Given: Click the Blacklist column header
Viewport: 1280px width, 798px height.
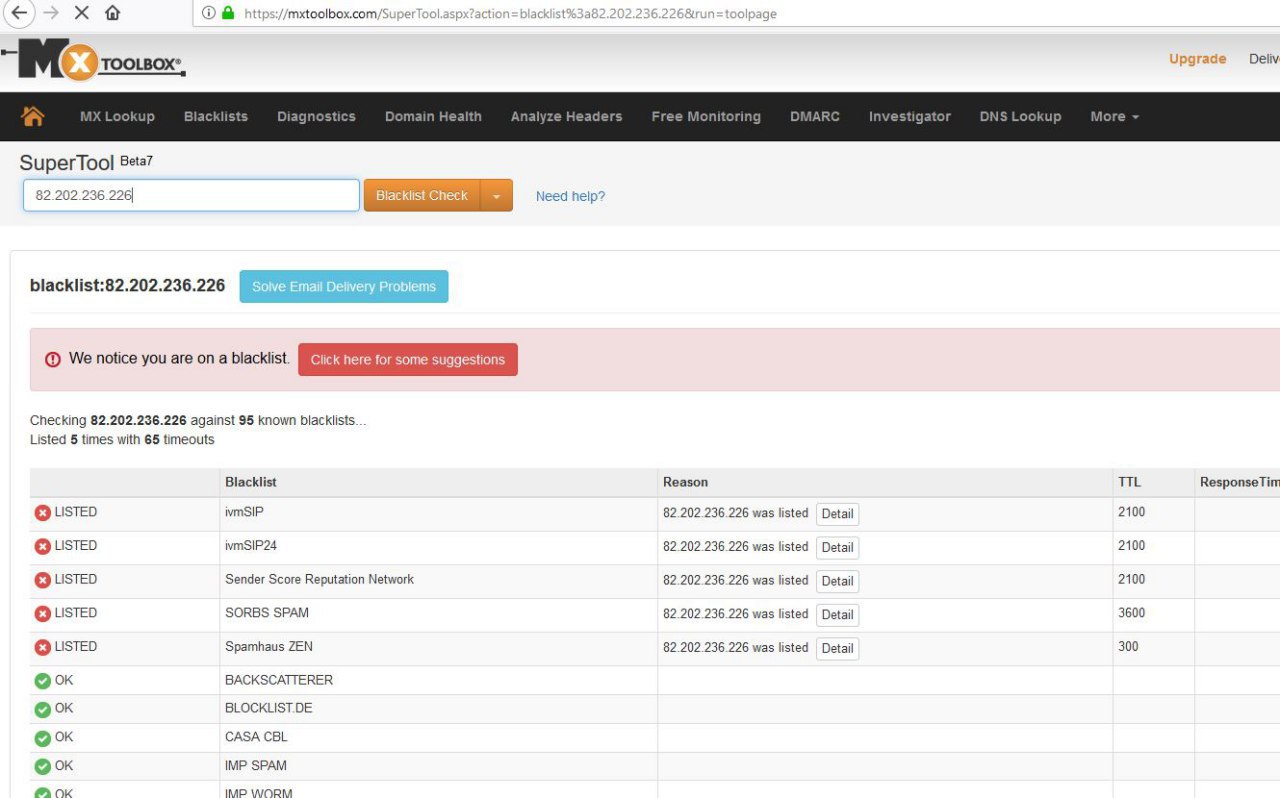Looking at the screenshot, I should coord(251,482).
